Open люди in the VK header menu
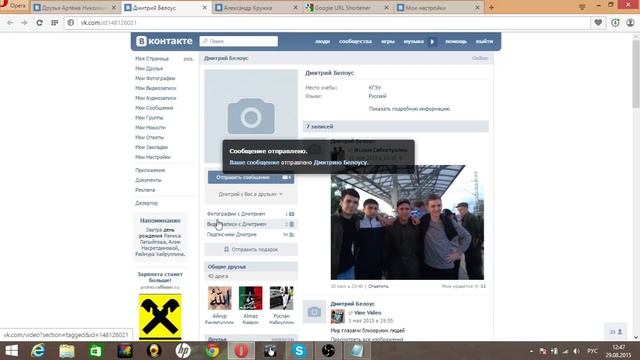This screenshot has width=640, height=360. pyautogui.click(x=322, y=41)
